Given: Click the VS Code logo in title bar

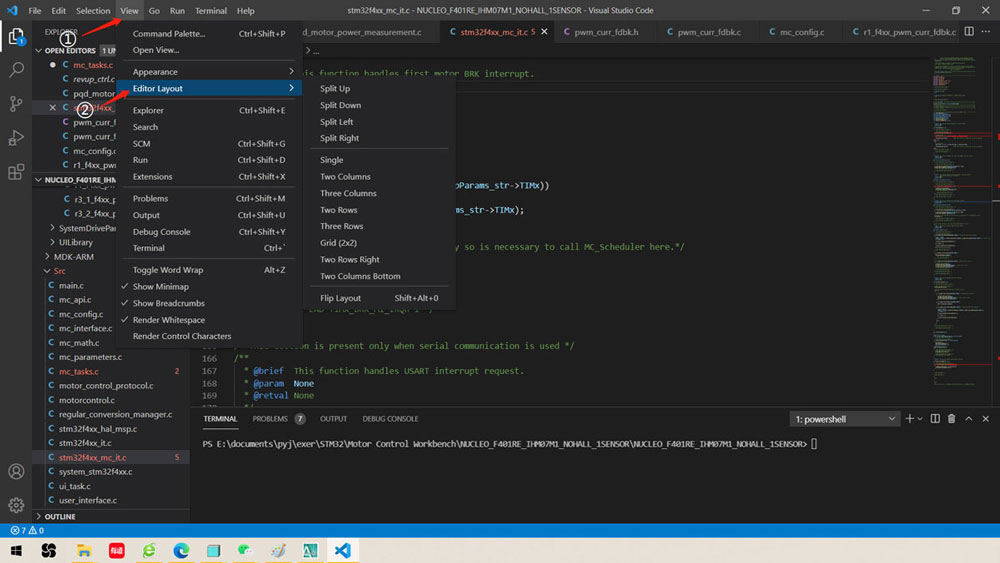Looking at the screenshot, I should pos(12,10).
